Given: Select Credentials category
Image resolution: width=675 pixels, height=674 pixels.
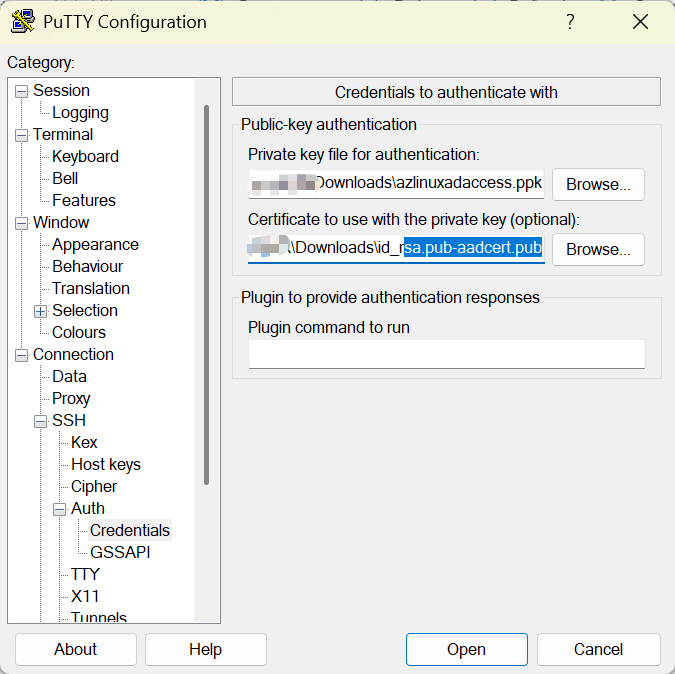Looking at the screenshot, I should (130, 530).
